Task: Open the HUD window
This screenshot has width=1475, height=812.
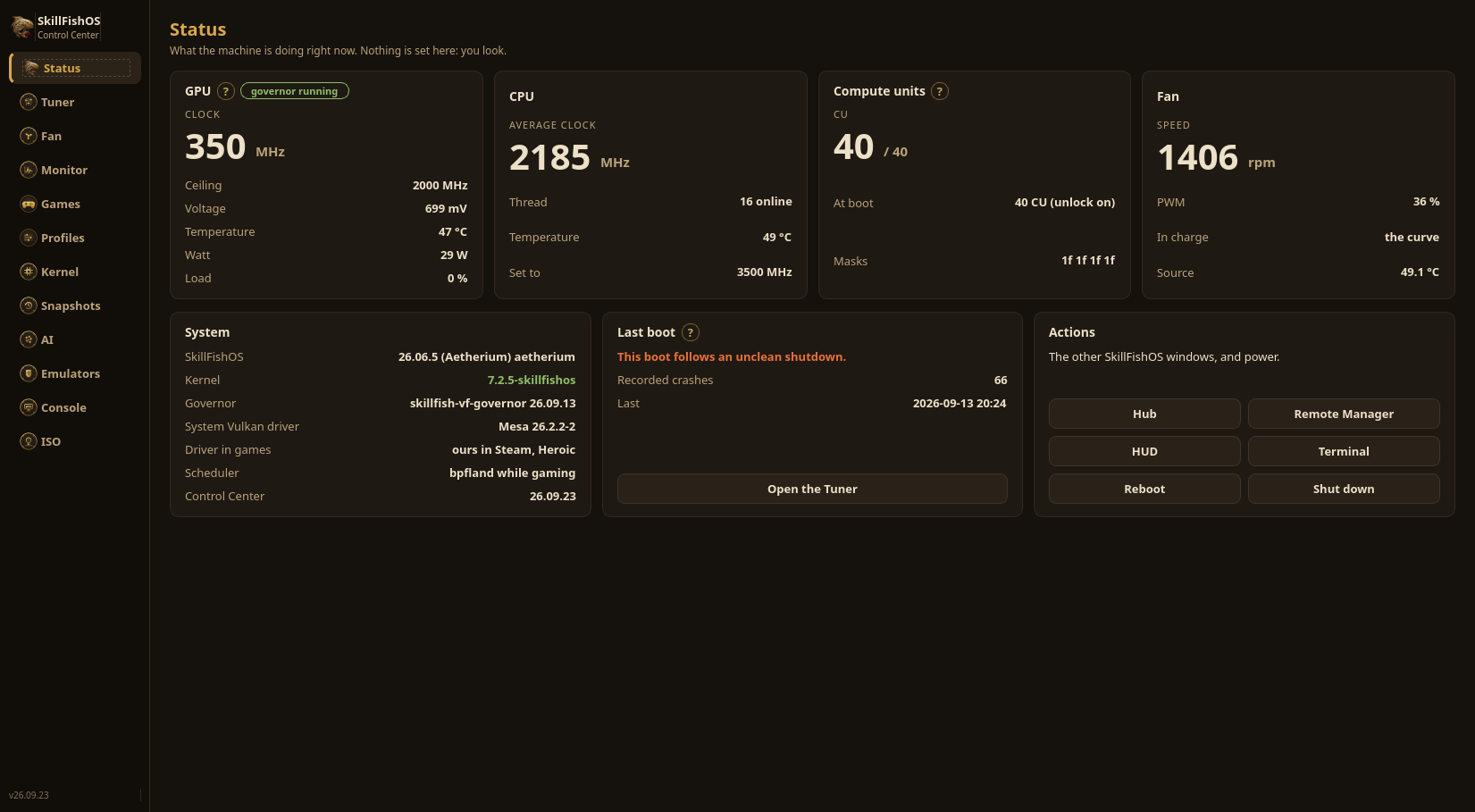Action: pos(1144,451)
